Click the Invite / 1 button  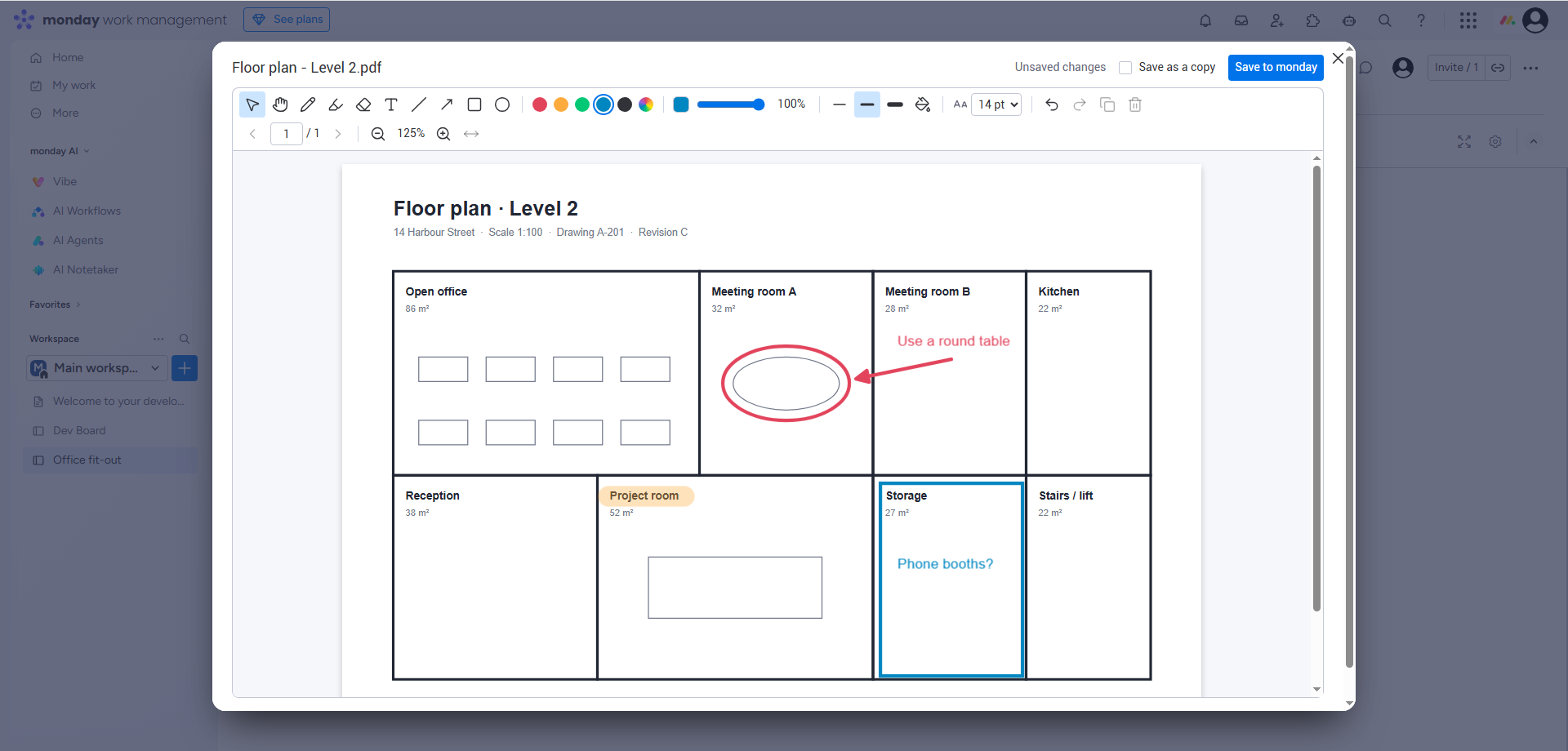click(1456, 68)
